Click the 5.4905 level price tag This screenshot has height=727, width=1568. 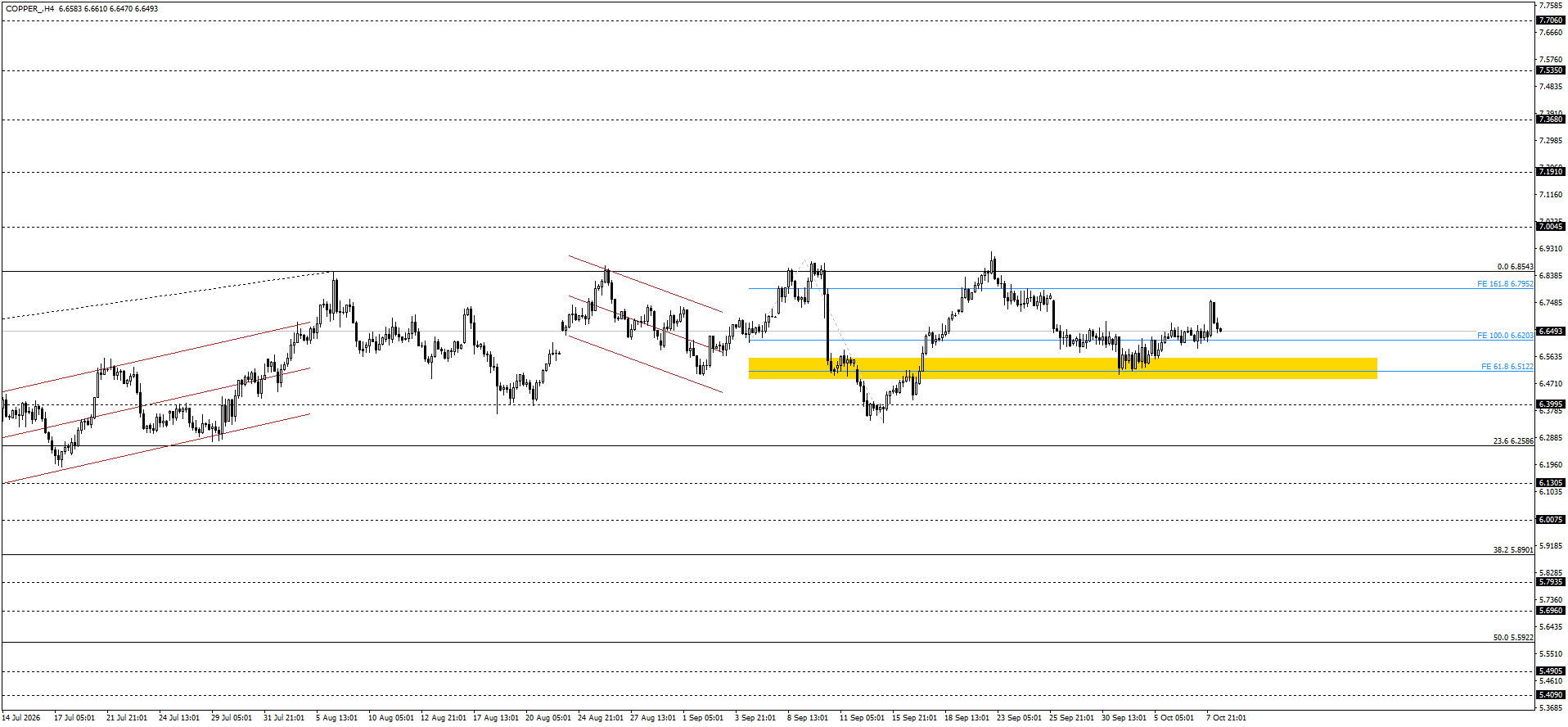point(1551,671)
